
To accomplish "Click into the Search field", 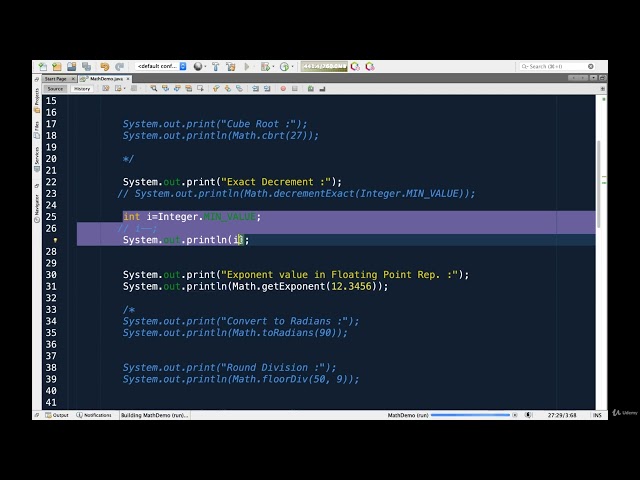I will click(557, 66).
